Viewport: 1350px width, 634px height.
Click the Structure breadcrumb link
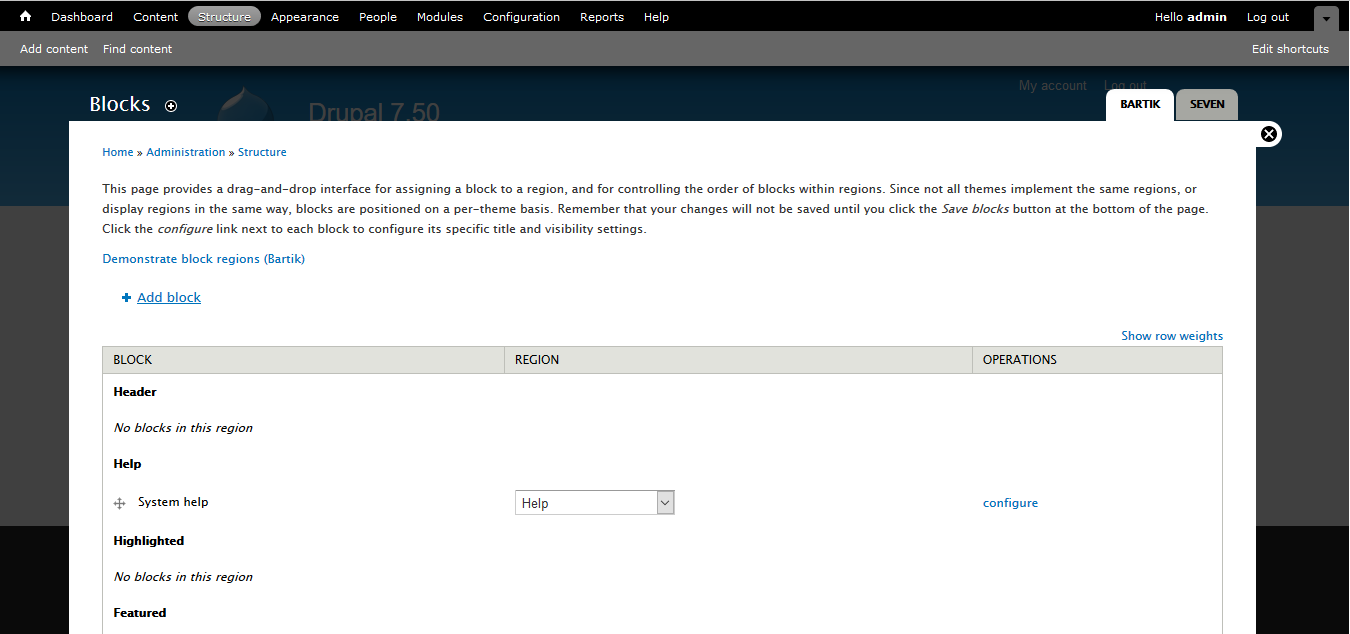262,152
